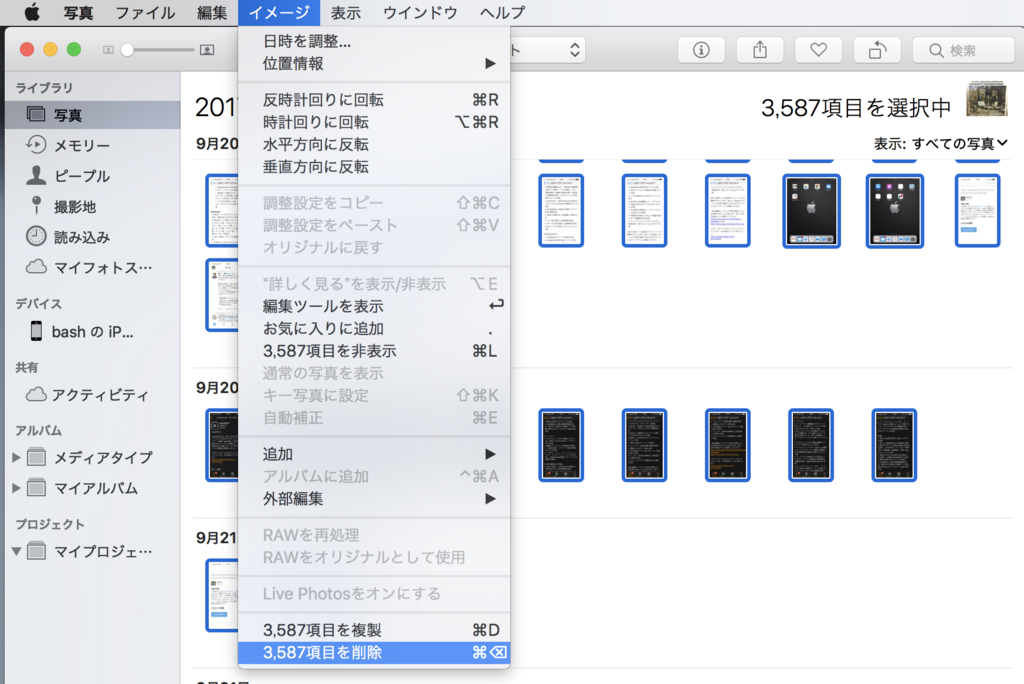1024x684 pixels.
Task: Click in the 検索 search field
Action: 963,50
